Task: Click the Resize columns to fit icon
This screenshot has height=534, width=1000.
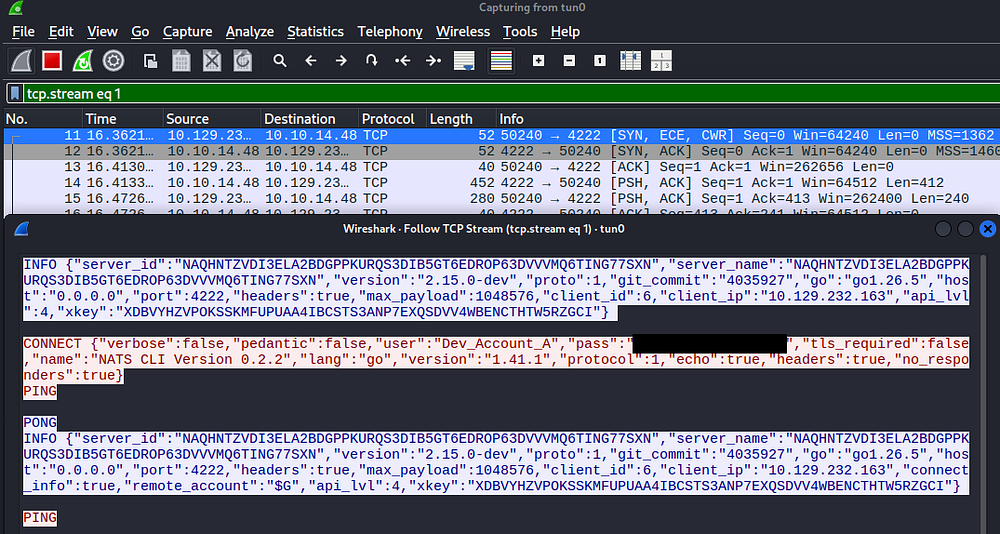Action: pos(630,61)
